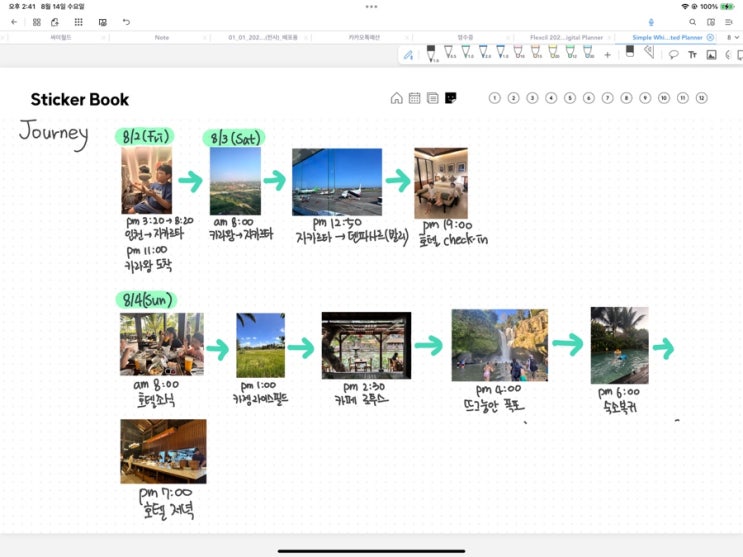Close the Simple Whi...ted Planner tab
This screenshot has height=557, width=743.
[x=710, y=37]
